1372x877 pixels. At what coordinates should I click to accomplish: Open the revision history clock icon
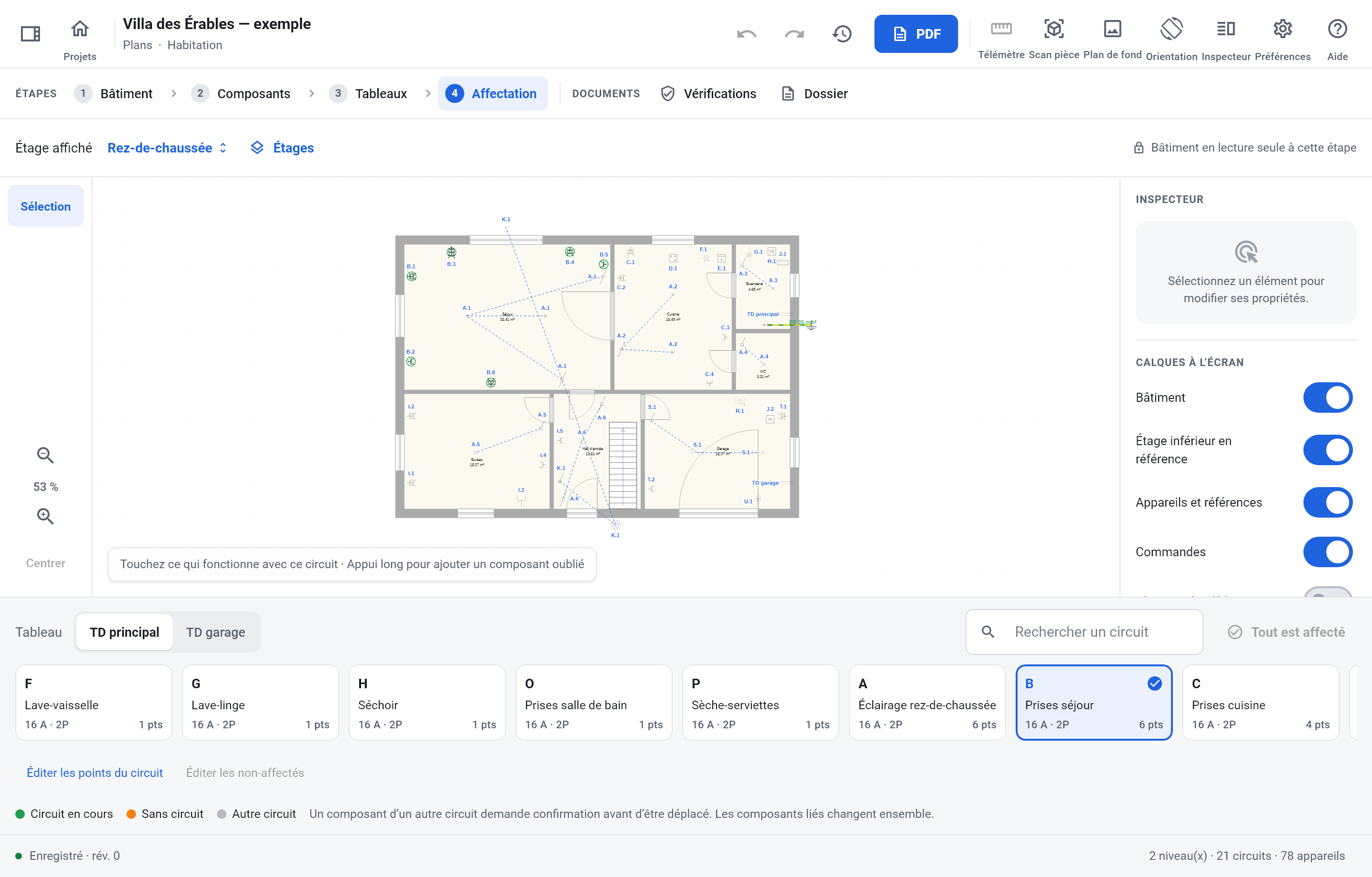tap(842, 34)
